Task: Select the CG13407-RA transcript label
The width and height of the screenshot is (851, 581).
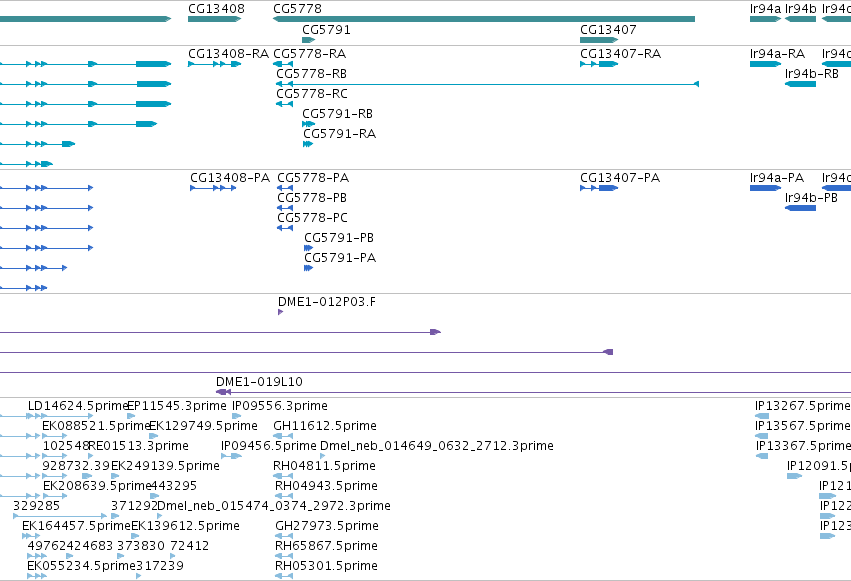Action: (x=620, y=54)
